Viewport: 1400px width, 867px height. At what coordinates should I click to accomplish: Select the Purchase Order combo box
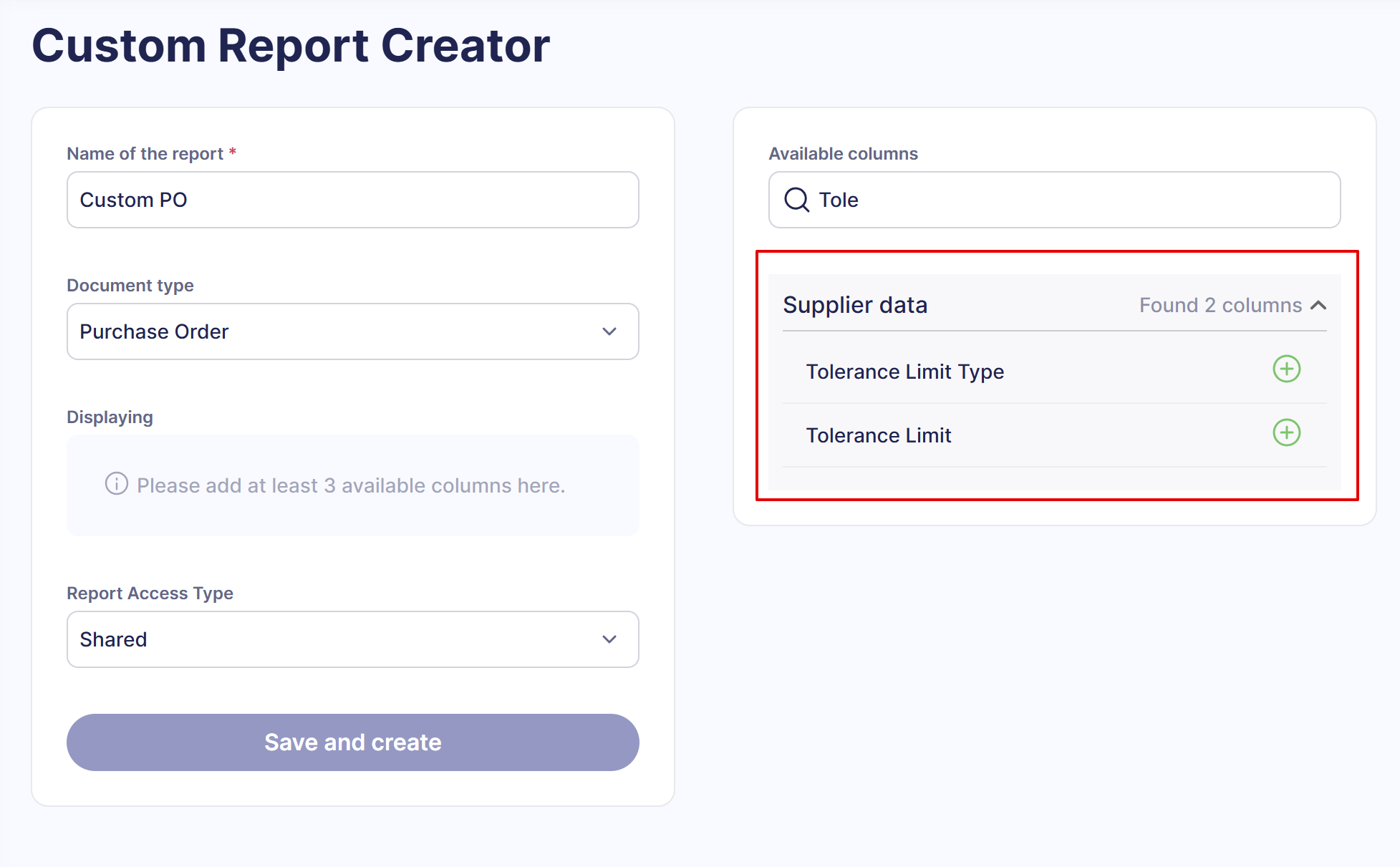pos(353,331)
